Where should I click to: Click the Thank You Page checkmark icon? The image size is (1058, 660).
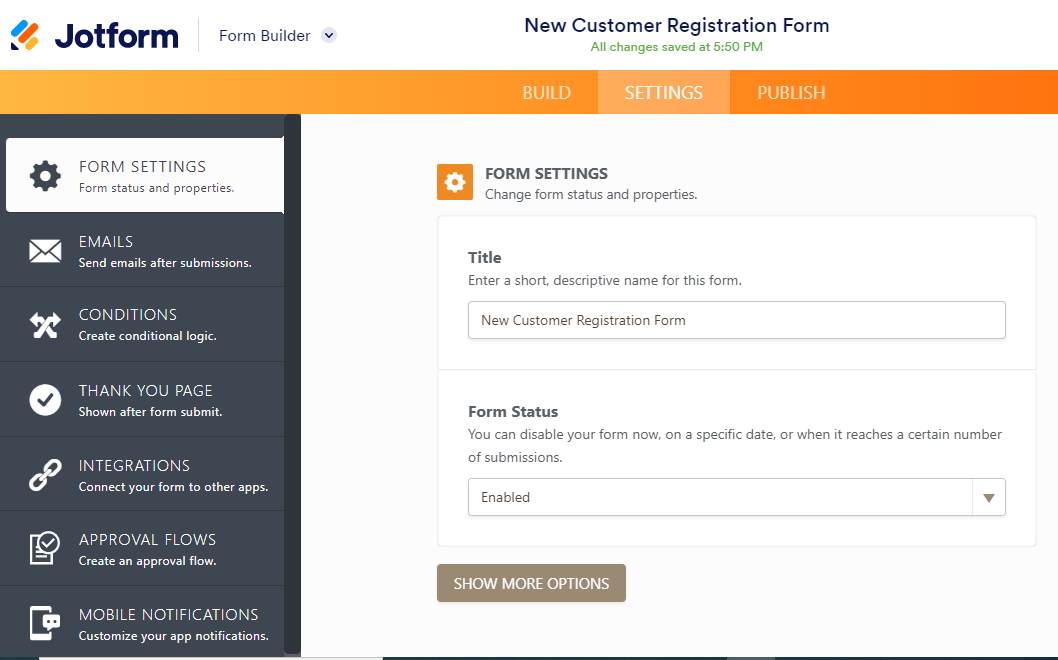pos(45,400)
